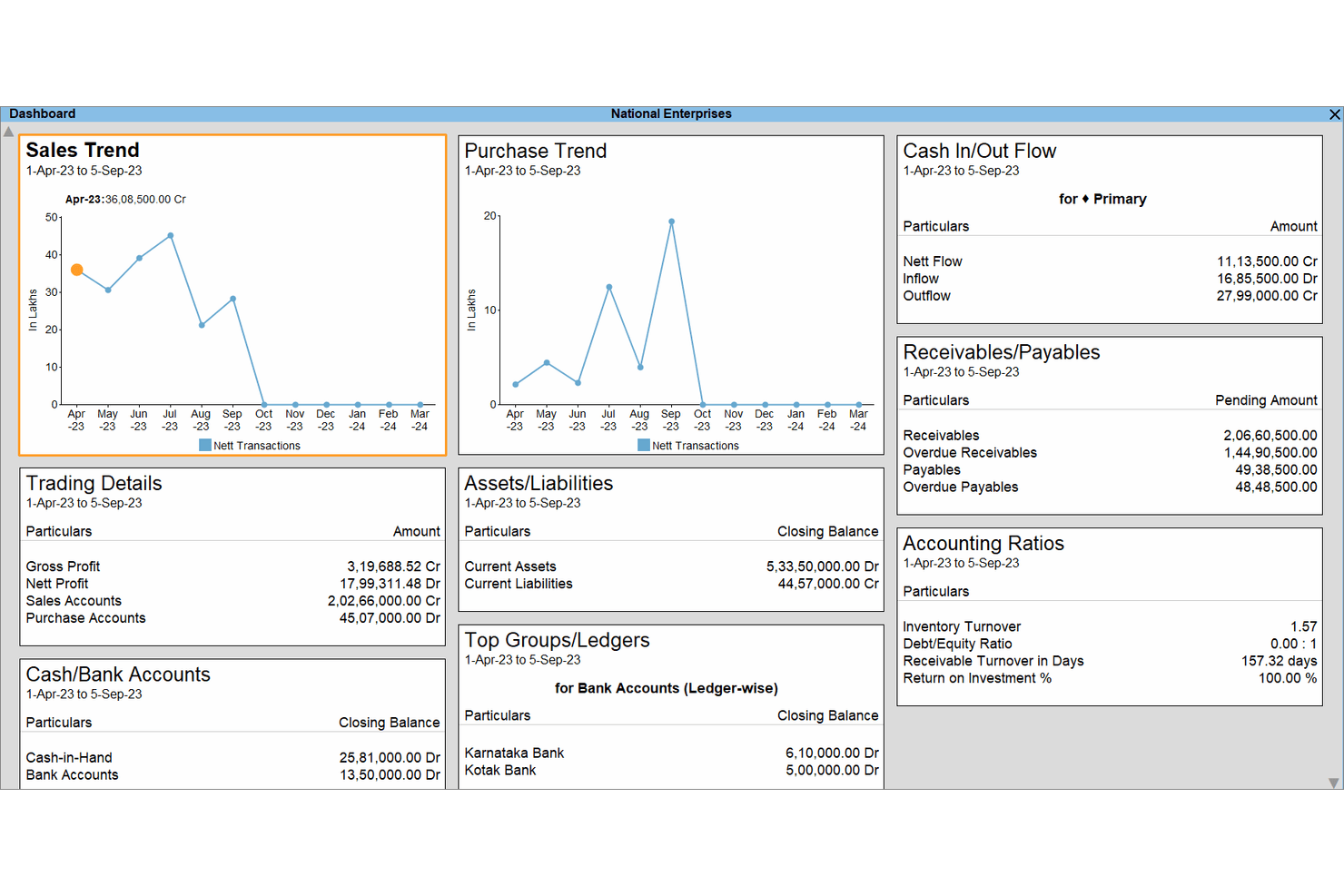This screenshot has width=1344, height=896.
Task: Click the blue legend square under Purchase Trend
Action: 643,445
